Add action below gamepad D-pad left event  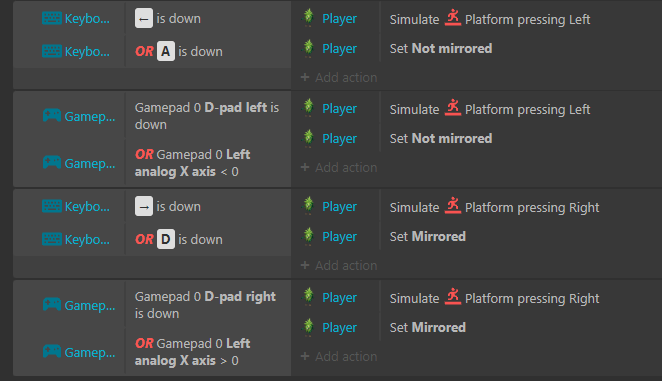(339, 168)
